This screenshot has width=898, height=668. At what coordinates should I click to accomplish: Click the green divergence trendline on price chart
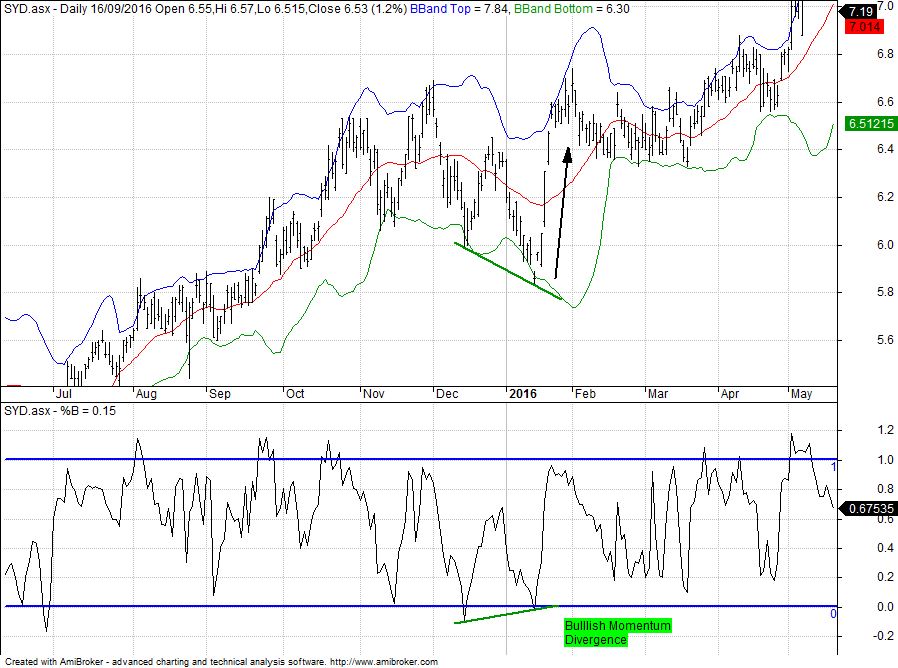click(x=507, y=271)
